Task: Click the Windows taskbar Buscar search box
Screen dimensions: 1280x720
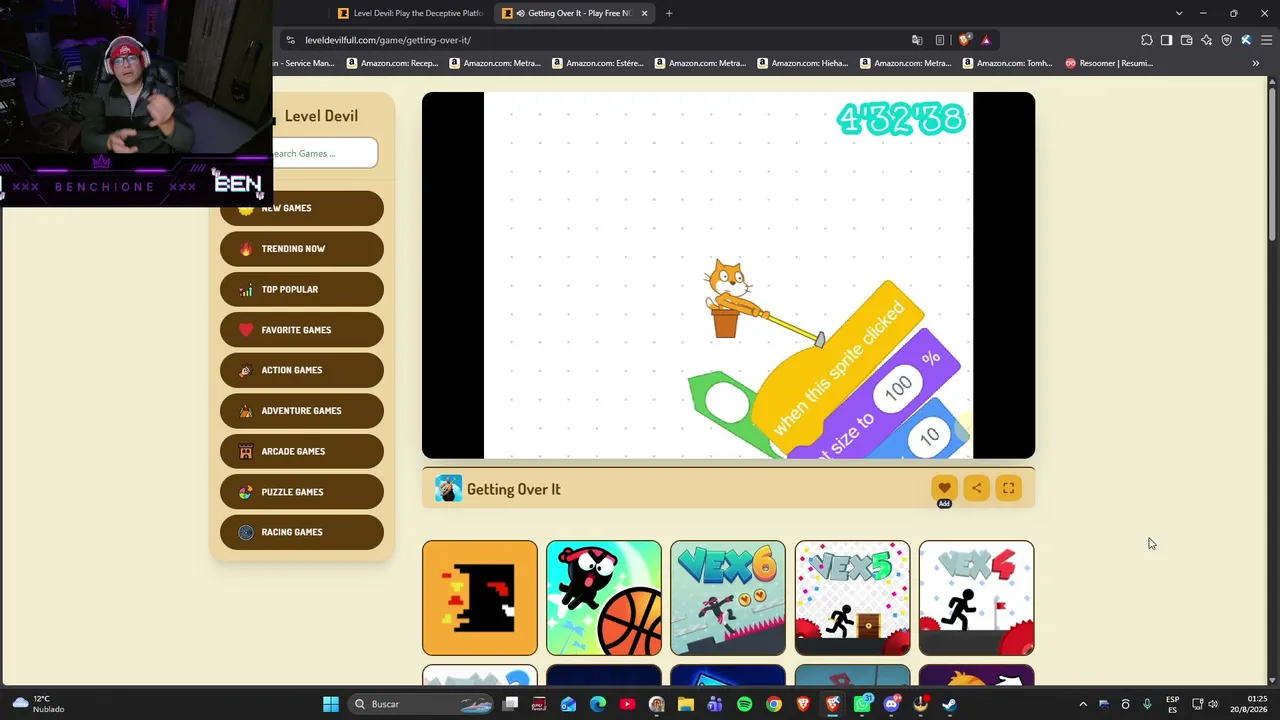Action: pos(420,704)
